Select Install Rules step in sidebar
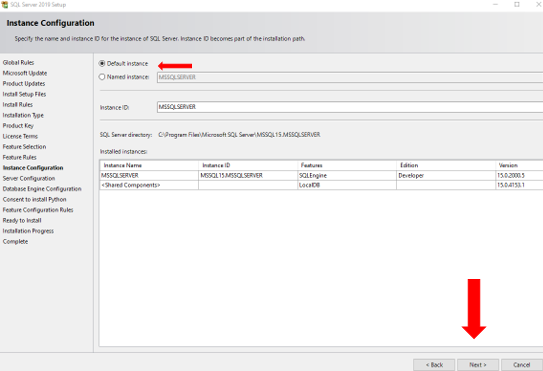This screenshot has height=371, width=543. [18, 105]
